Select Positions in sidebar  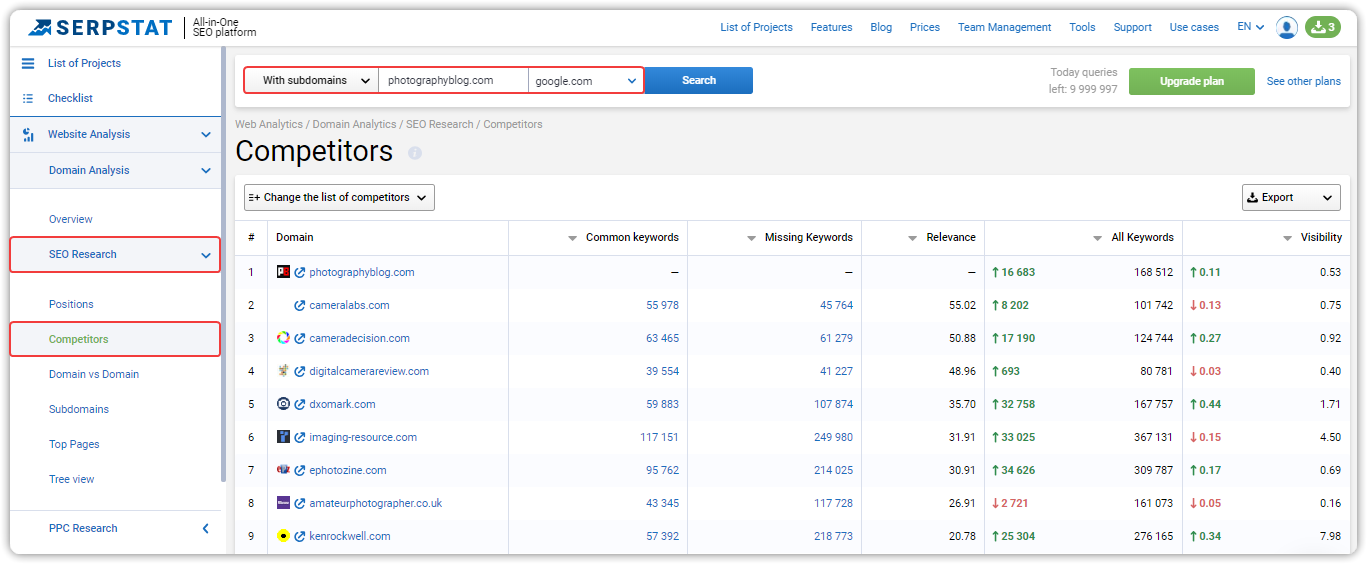click(x=71, y=304)
